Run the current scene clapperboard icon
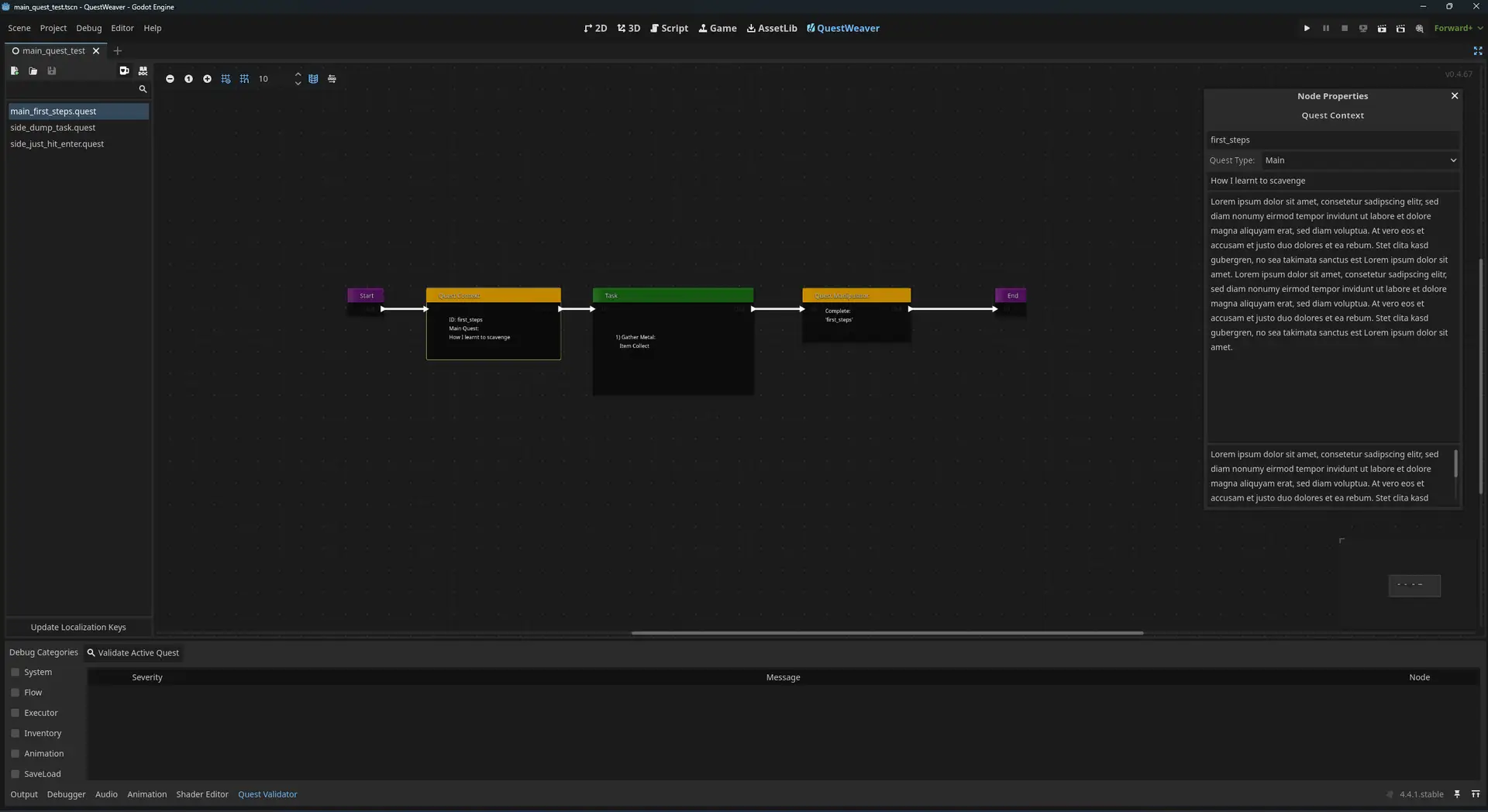Screen dimensions: 1488x812 1382,29
